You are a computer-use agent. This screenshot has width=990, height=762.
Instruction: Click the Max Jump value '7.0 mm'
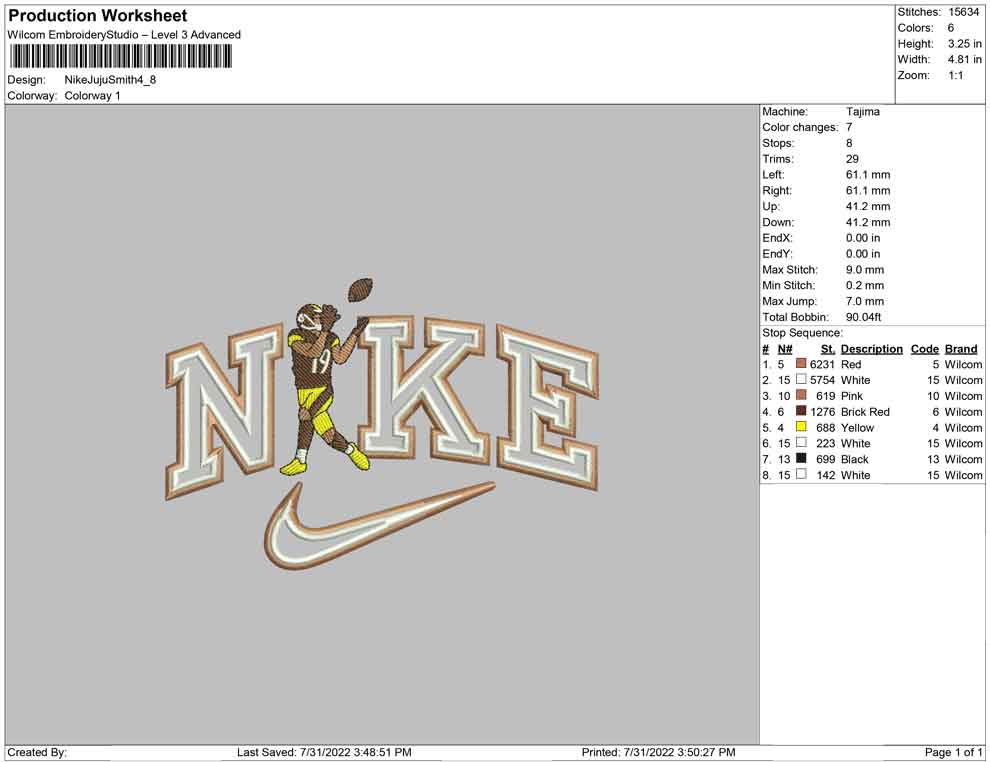click(865, 301)
